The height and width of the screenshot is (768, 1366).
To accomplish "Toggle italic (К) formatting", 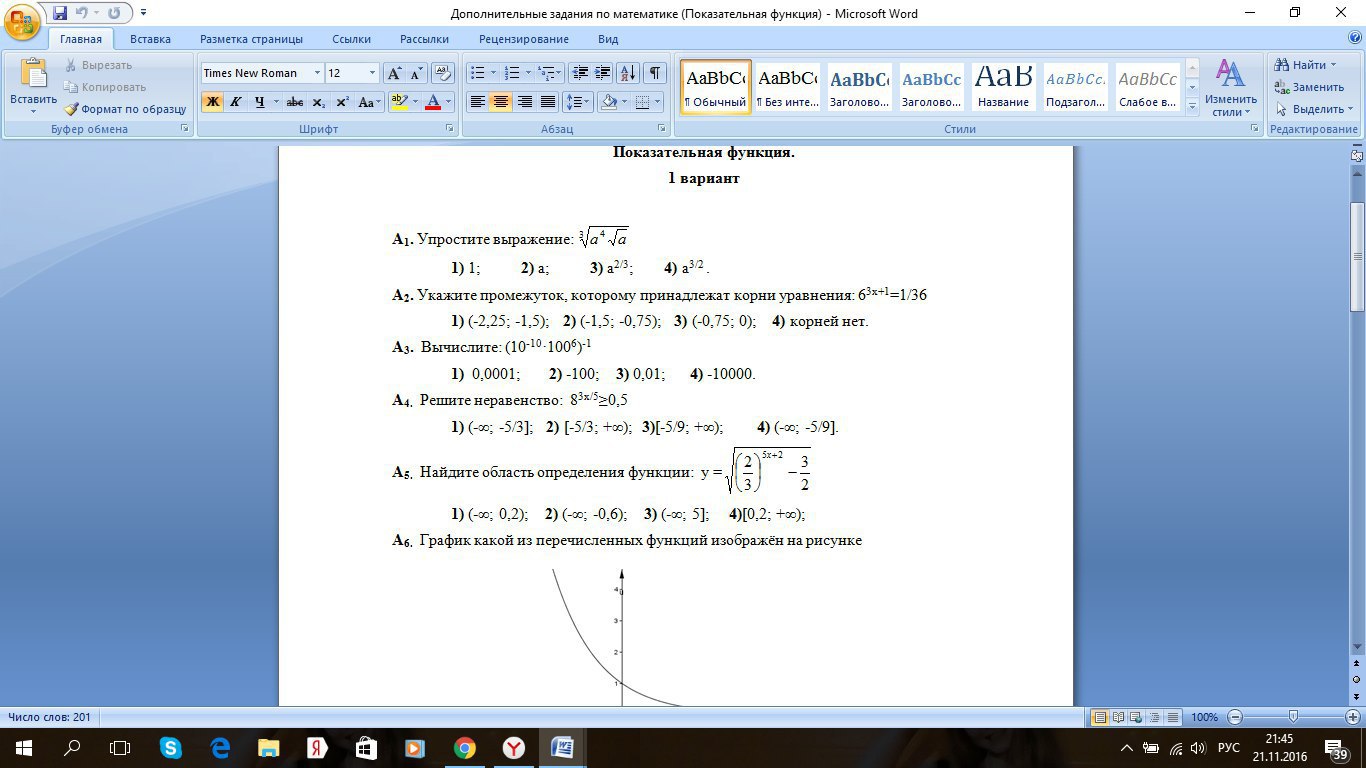I will pos(236,102).
